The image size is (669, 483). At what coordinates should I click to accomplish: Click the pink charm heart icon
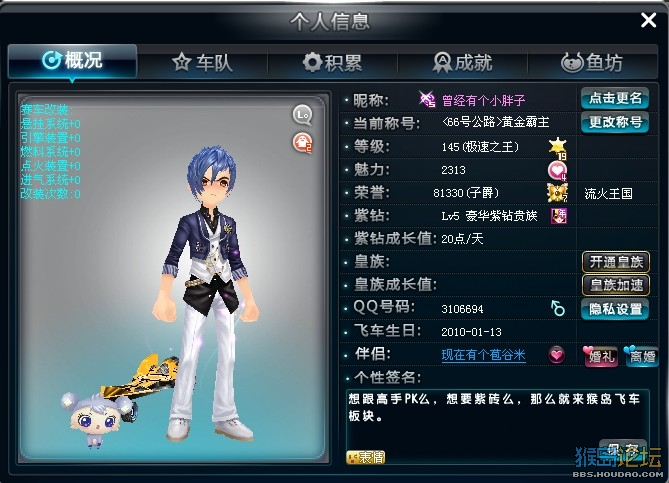click(x=557, y=171)
